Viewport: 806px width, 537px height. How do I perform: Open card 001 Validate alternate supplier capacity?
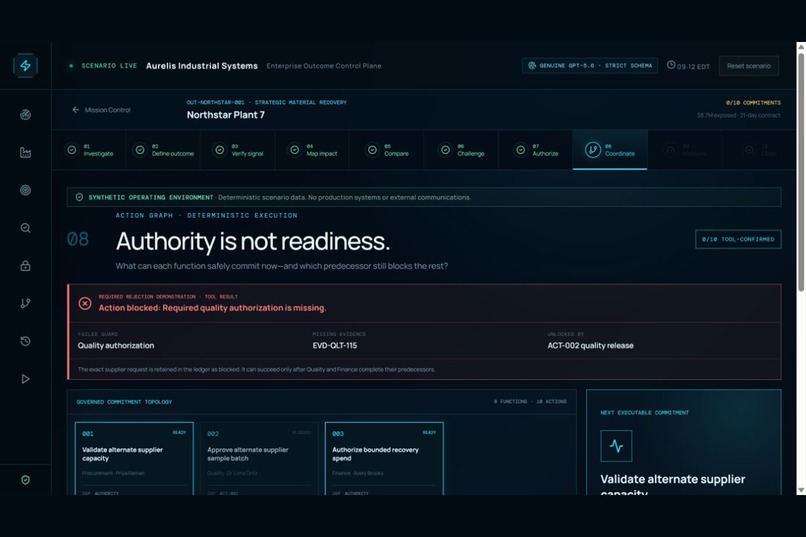[x=134, y=459]
